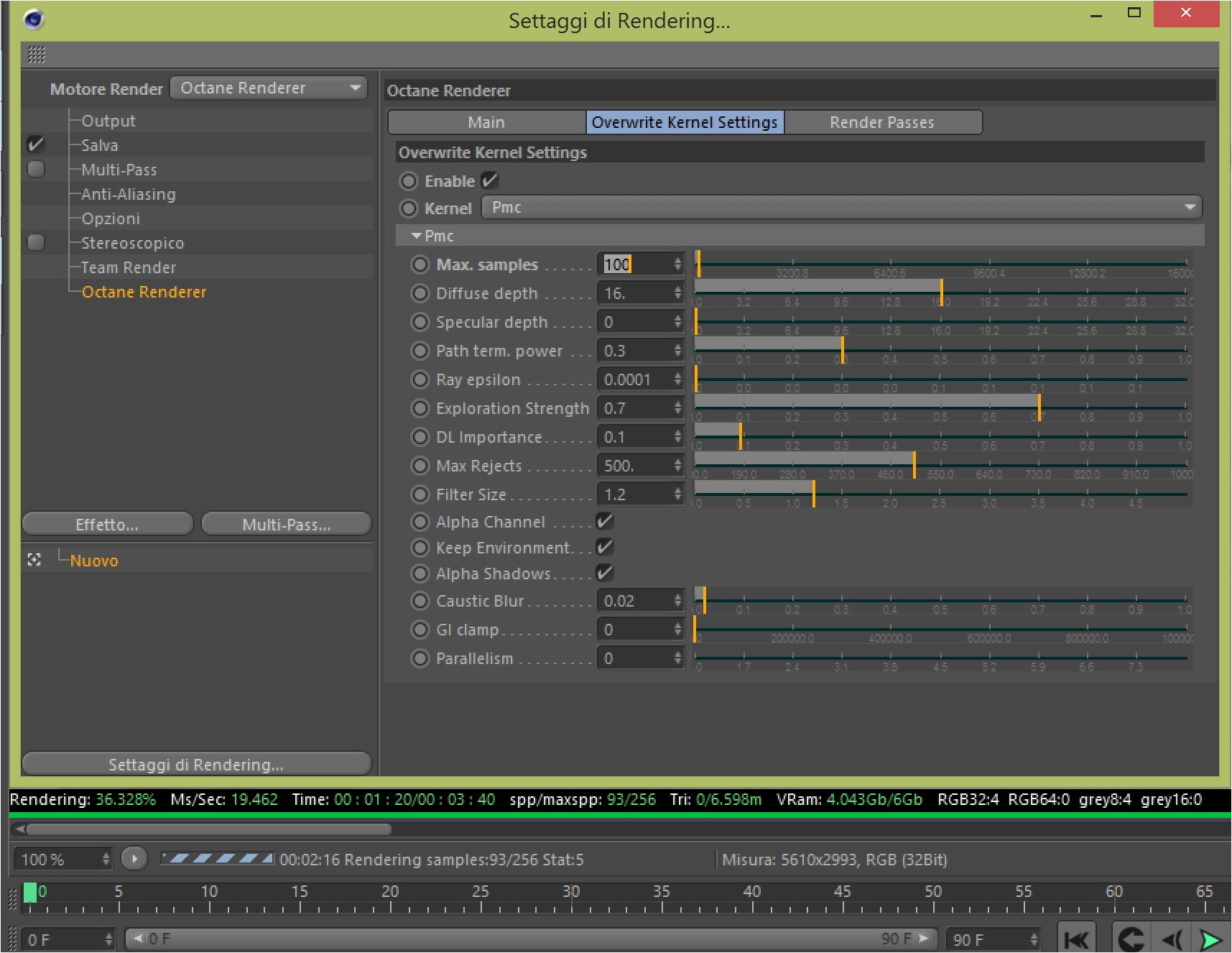Open the Motore Render dropdown
Screen dimensions: 1232x953
(x=269, y=88)
